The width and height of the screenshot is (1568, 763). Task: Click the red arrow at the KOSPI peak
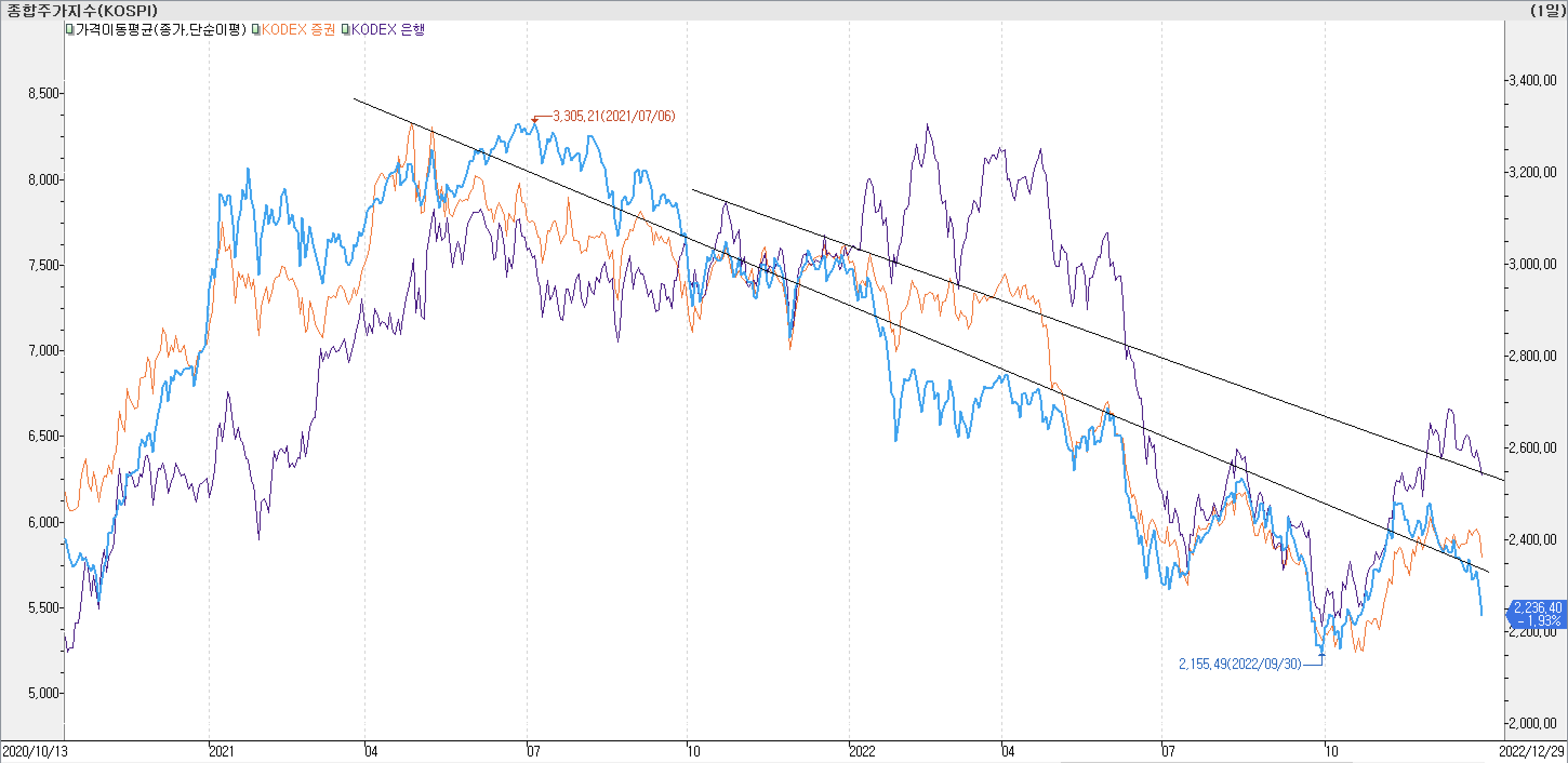(534, 120)
